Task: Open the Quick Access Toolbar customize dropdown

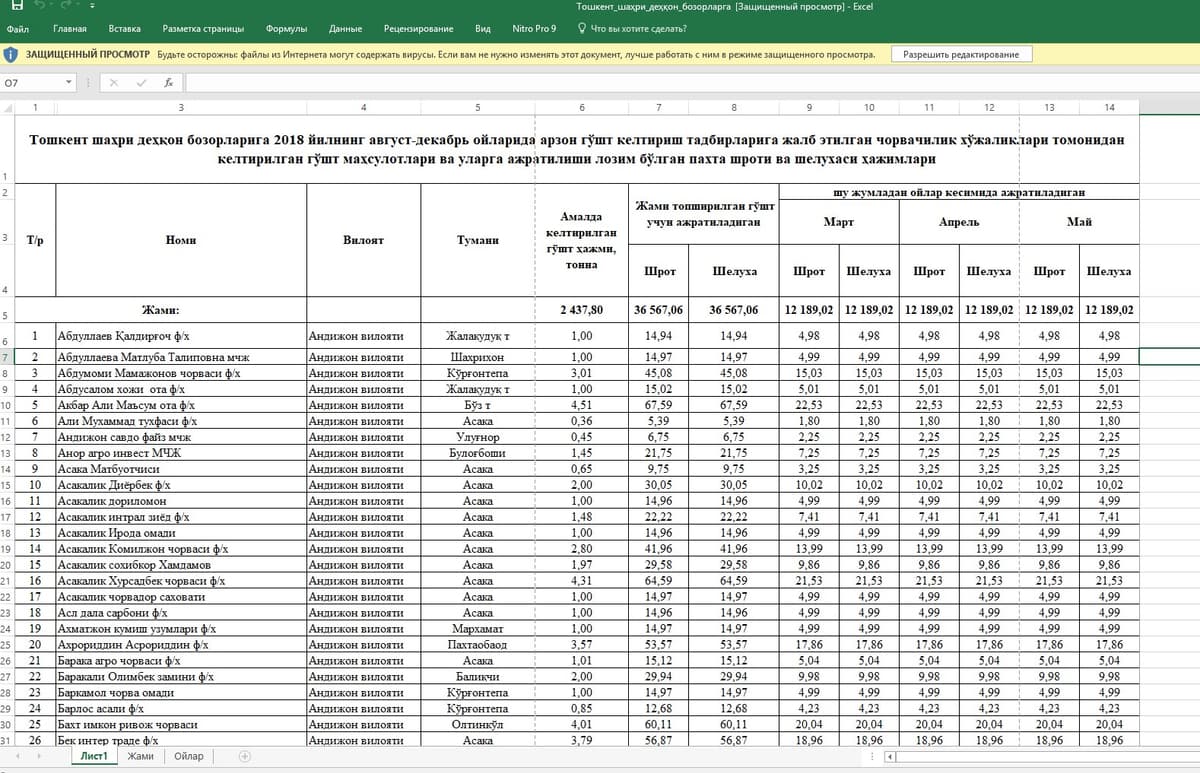Action: point(91,7)
